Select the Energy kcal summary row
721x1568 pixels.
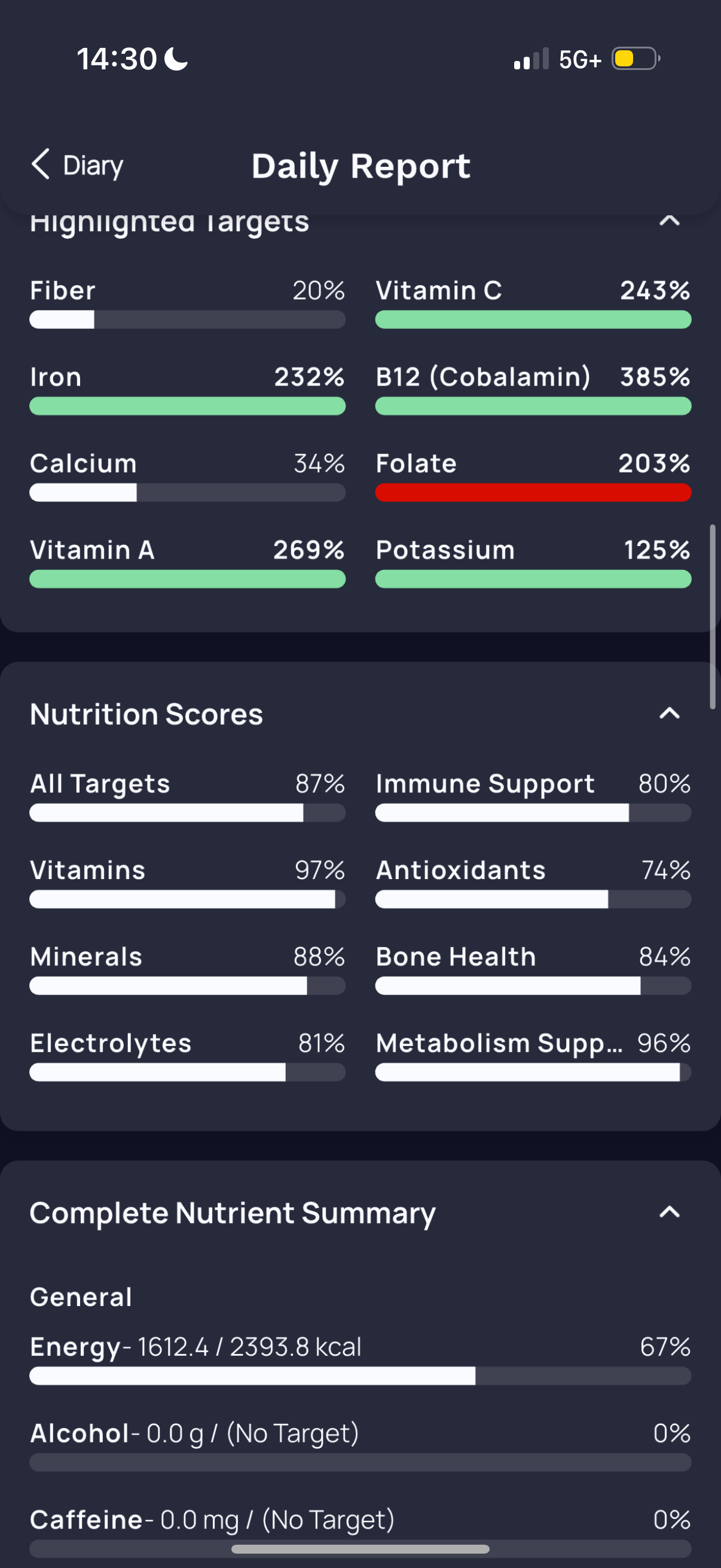pyautogui.click(x=360, y=1359)
